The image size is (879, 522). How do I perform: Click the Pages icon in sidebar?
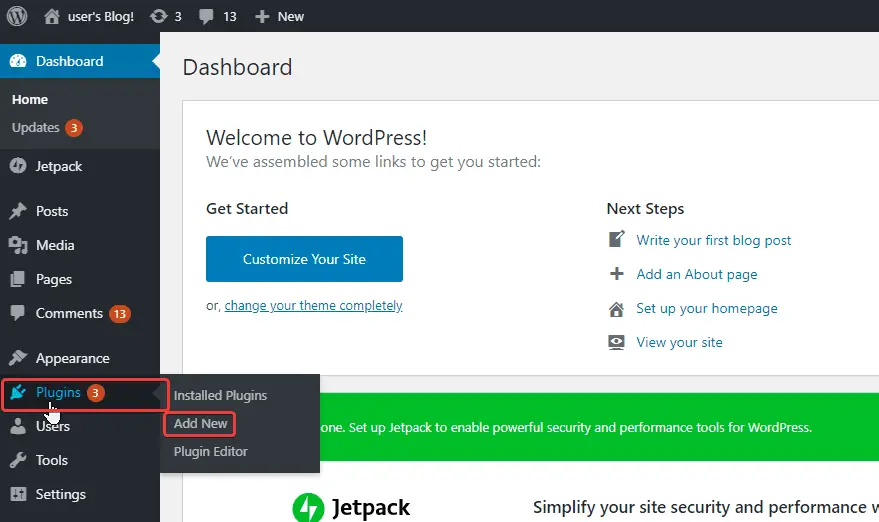pos(18,279)
